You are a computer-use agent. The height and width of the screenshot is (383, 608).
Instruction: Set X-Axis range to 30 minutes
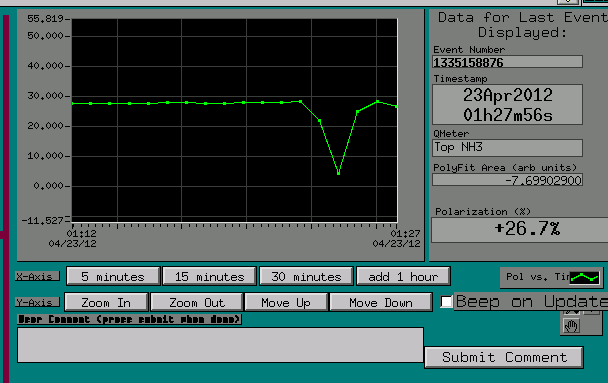(x=306, y=276)
